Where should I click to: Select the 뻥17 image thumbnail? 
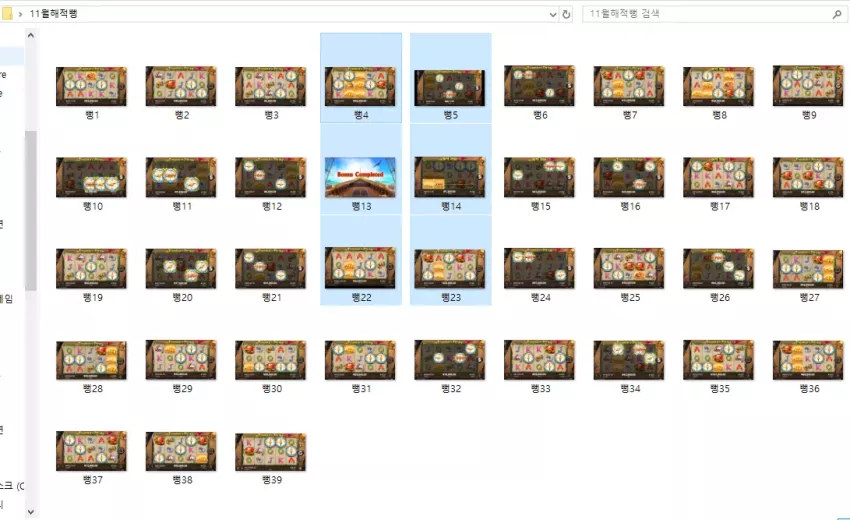pyautogui.click(x=718, y=177)
